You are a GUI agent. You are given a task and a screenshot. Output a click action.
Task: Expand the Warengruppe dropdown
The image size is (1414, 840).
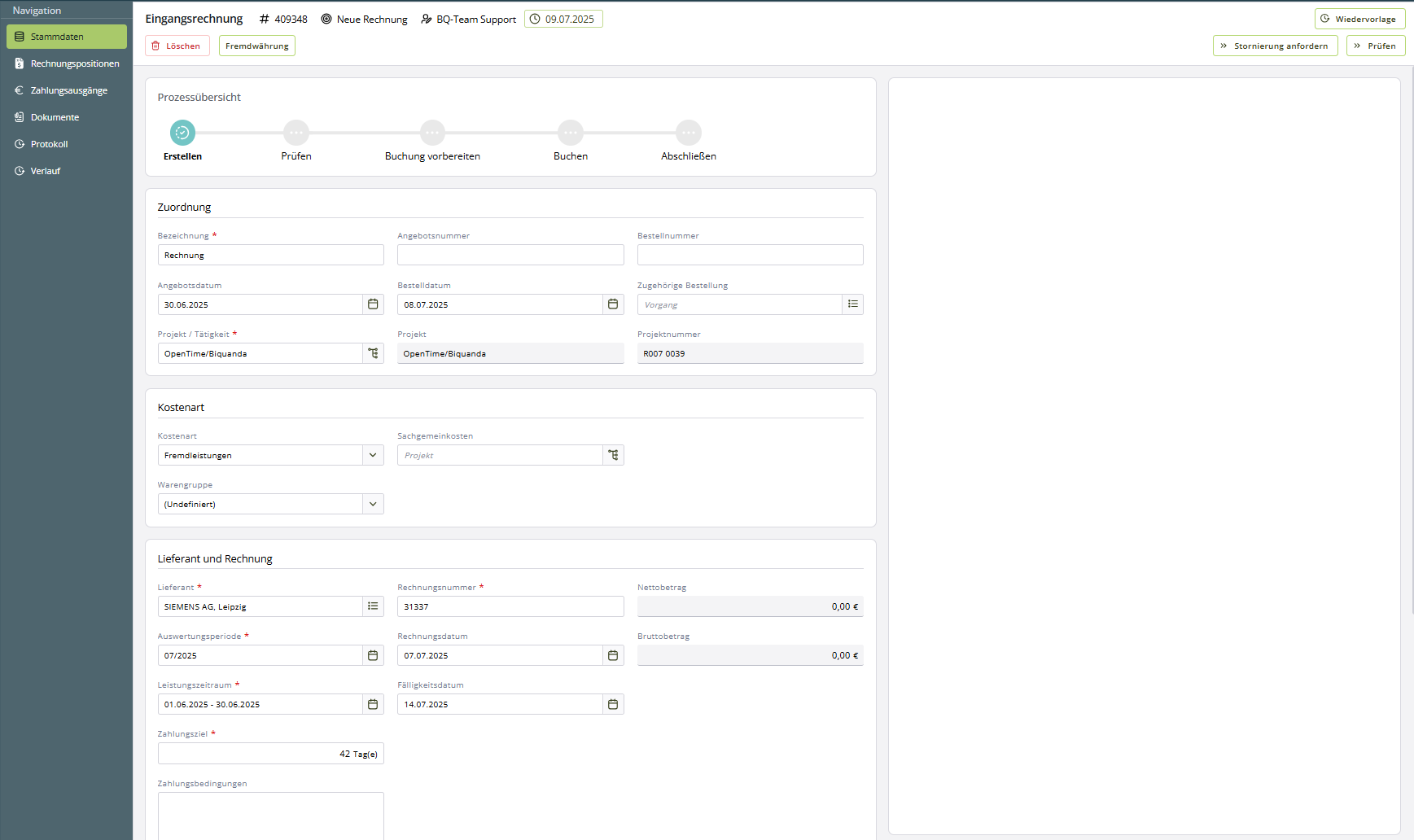click(x=373, y=504)
